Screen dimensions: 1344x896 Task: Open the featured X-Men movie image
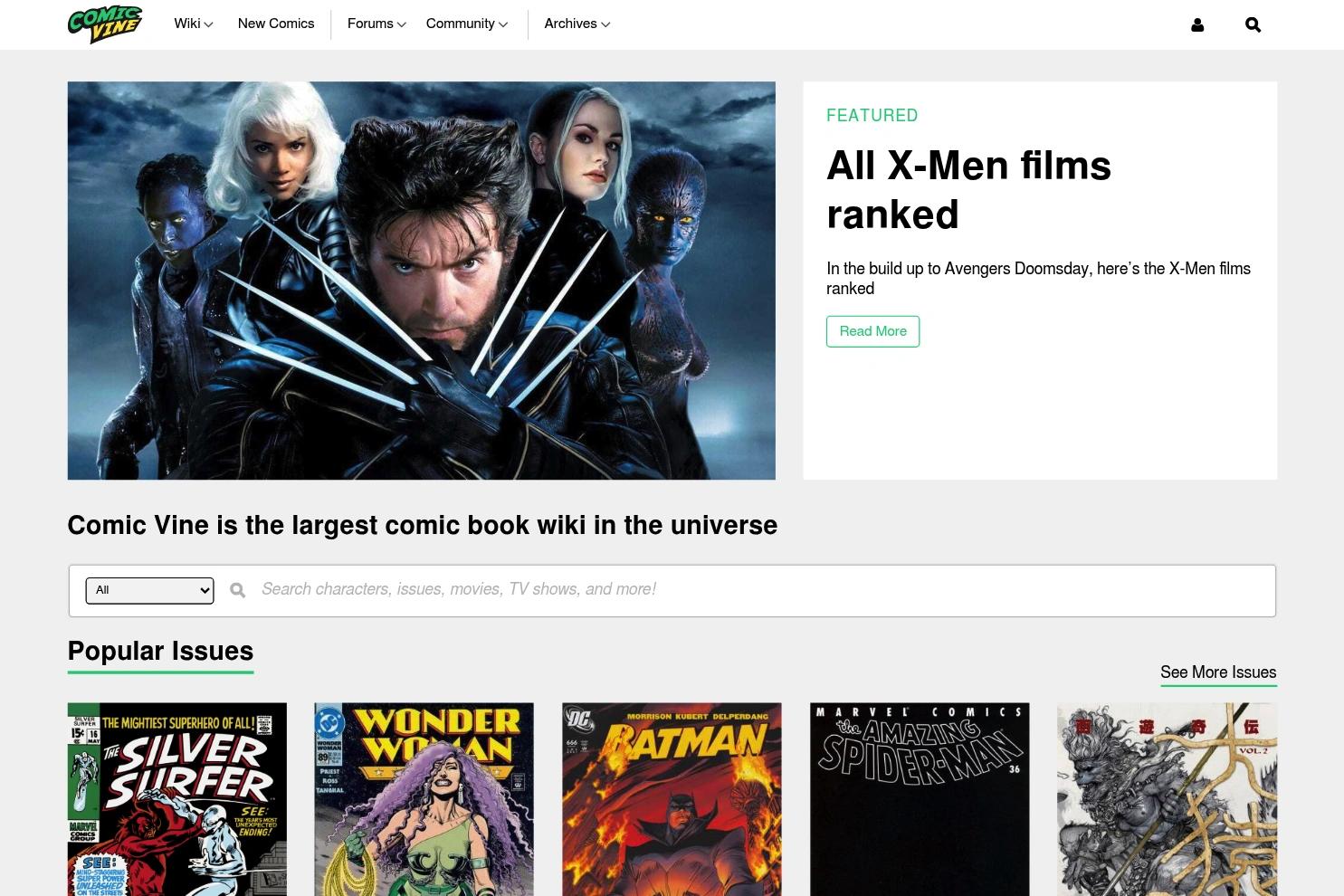click(x=422, y=281)
